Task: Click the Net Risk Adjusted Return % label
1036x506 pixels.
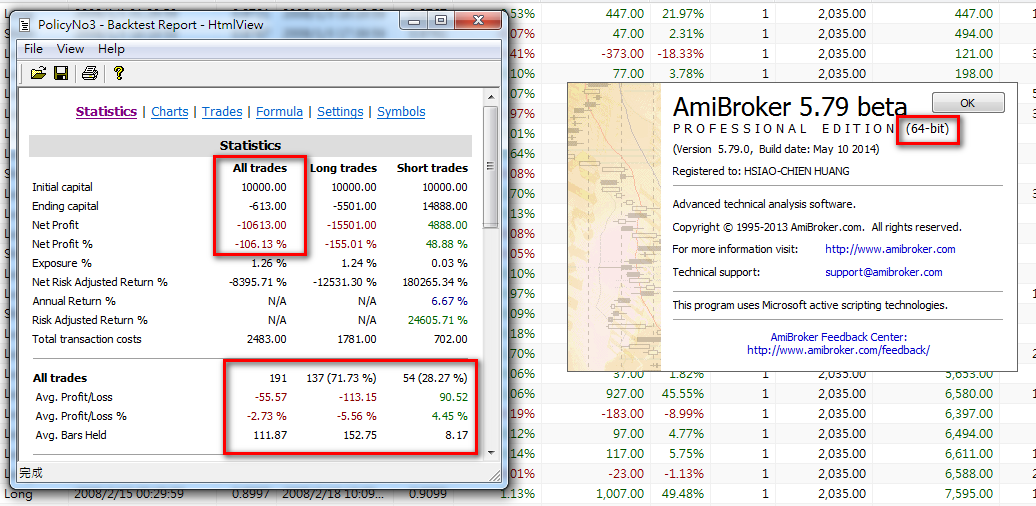Action: [100, 282]
